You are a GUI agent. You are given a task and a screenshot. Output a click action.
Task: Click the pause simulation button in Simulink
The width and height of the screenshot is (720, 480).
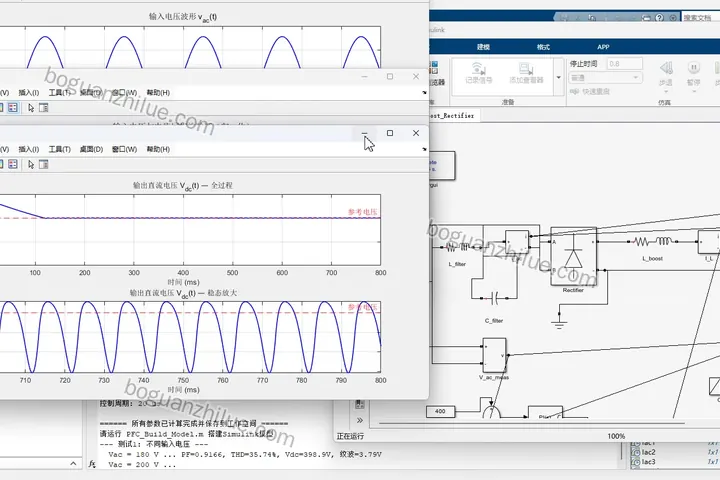(x=693, y=68)
